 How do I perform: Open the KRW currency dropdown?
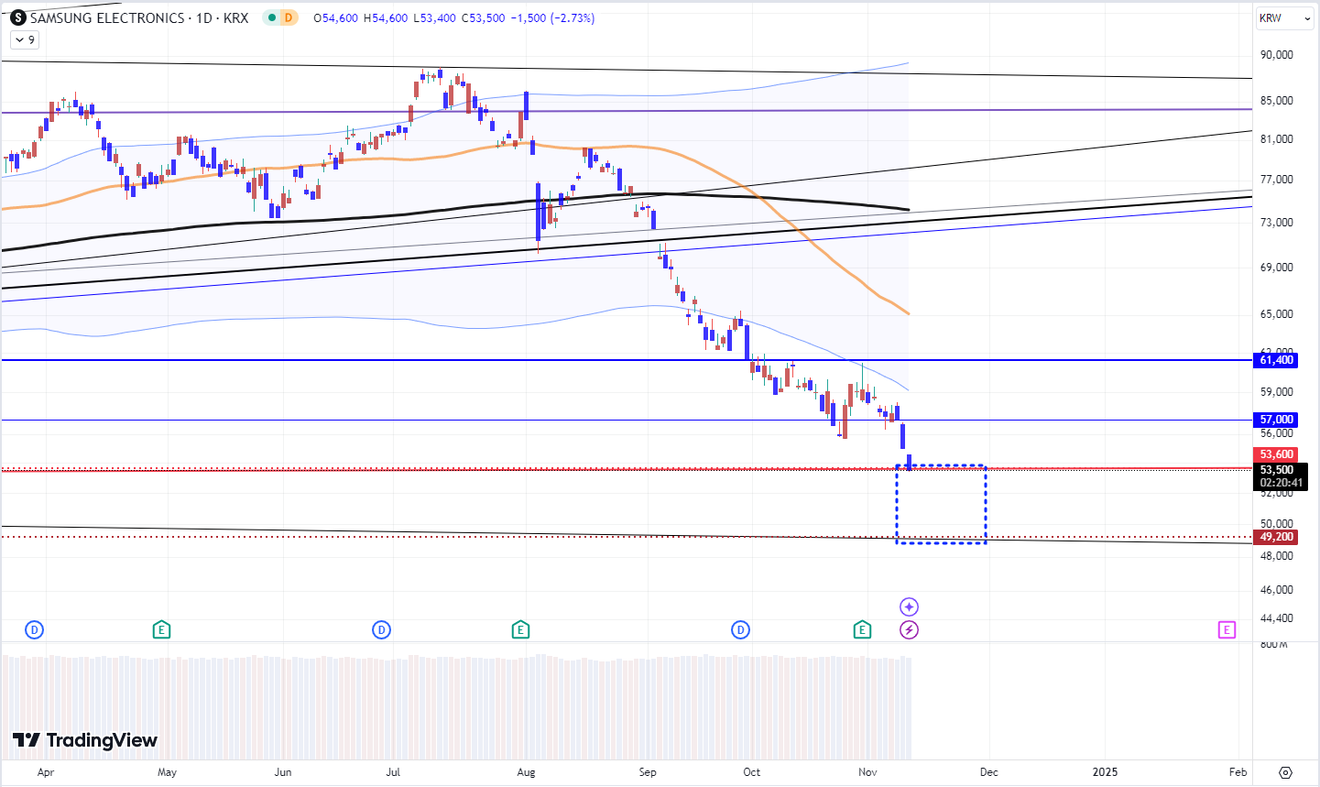point(1285,18)
